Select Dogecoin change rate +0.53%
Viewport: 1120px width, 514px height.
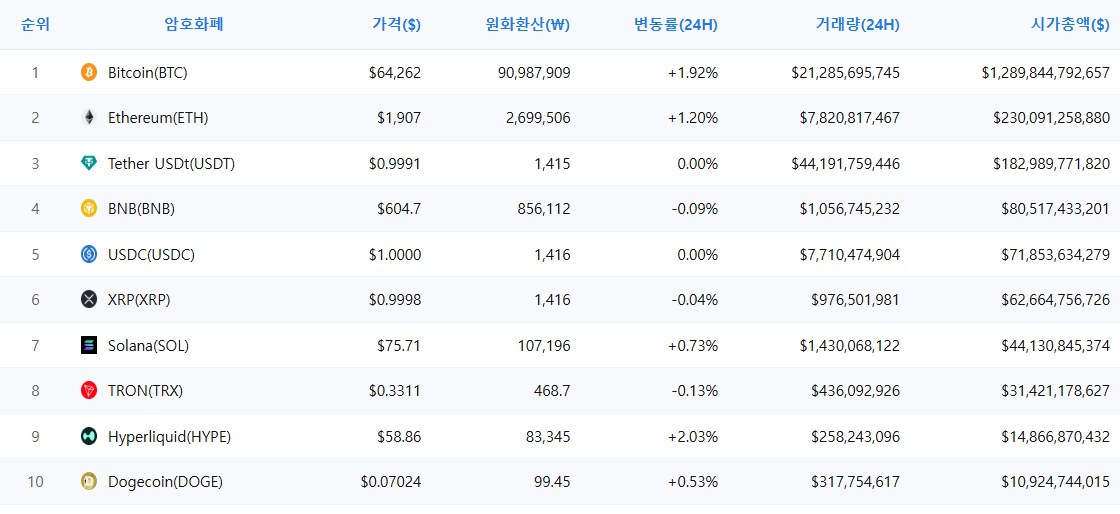click(x=693, y=482)
